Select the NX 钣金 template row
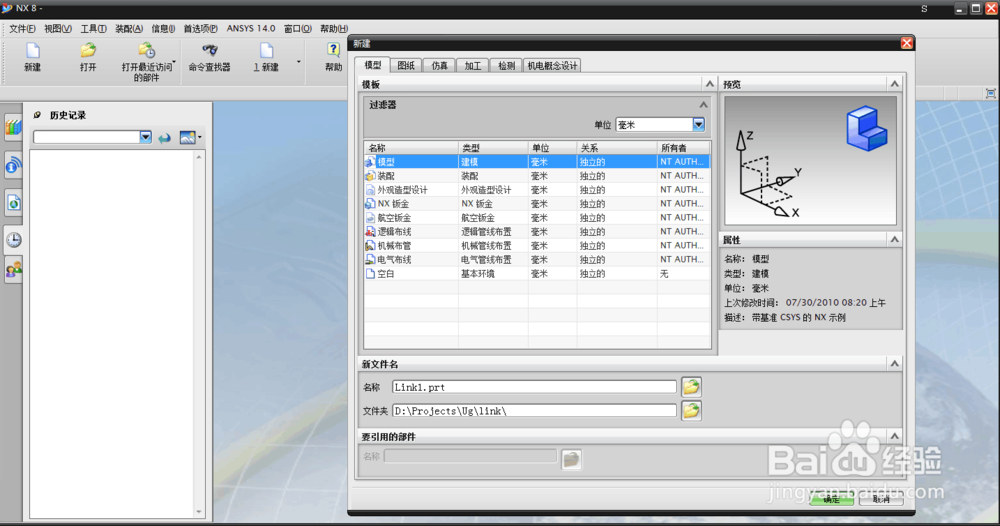Viewport: 1000px width, 526px height. (536, 204)
